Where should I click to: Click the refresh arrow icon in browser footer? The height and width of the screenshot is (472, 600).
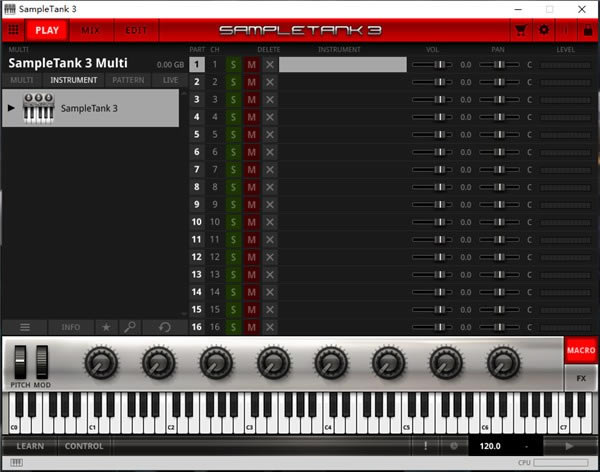(x=165, y=327)
